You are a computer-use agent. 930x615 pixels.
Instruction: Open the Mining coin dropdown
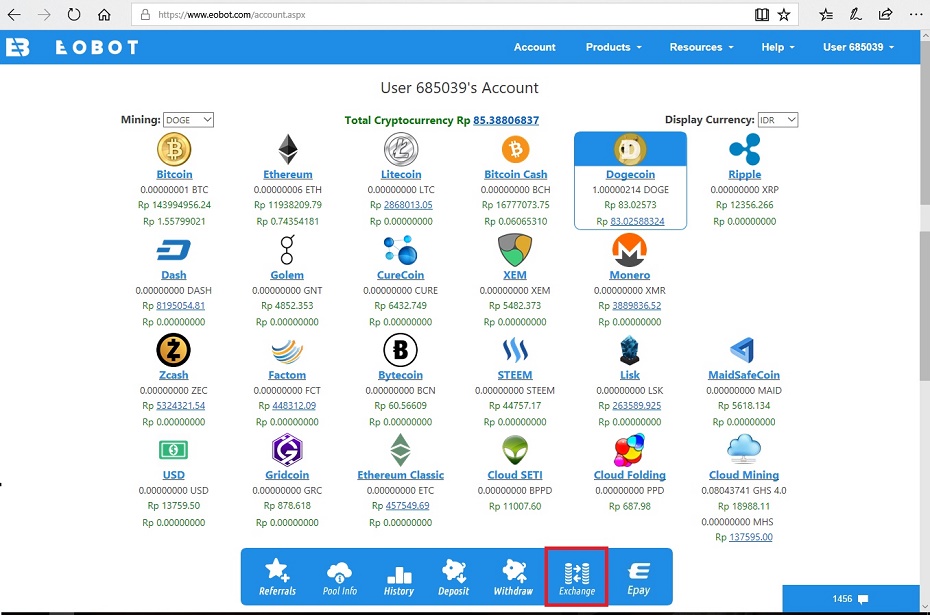tap(188, 120)
